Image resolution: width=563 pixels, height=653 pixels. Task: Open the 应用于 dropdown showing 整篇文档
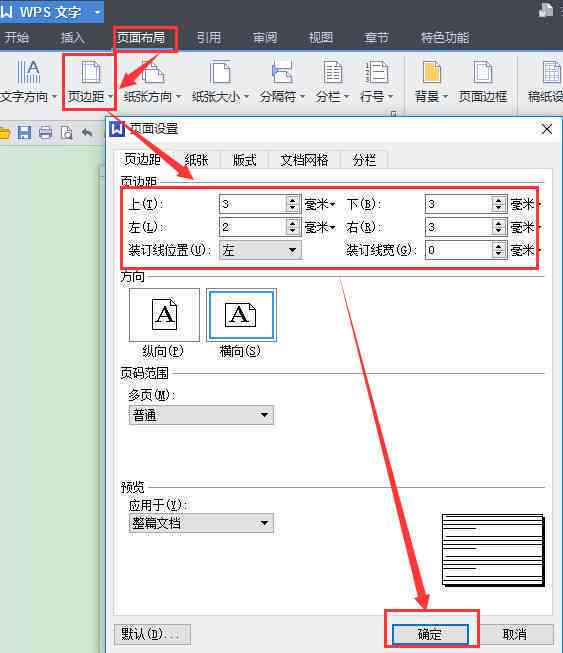(x=201, y=523)
